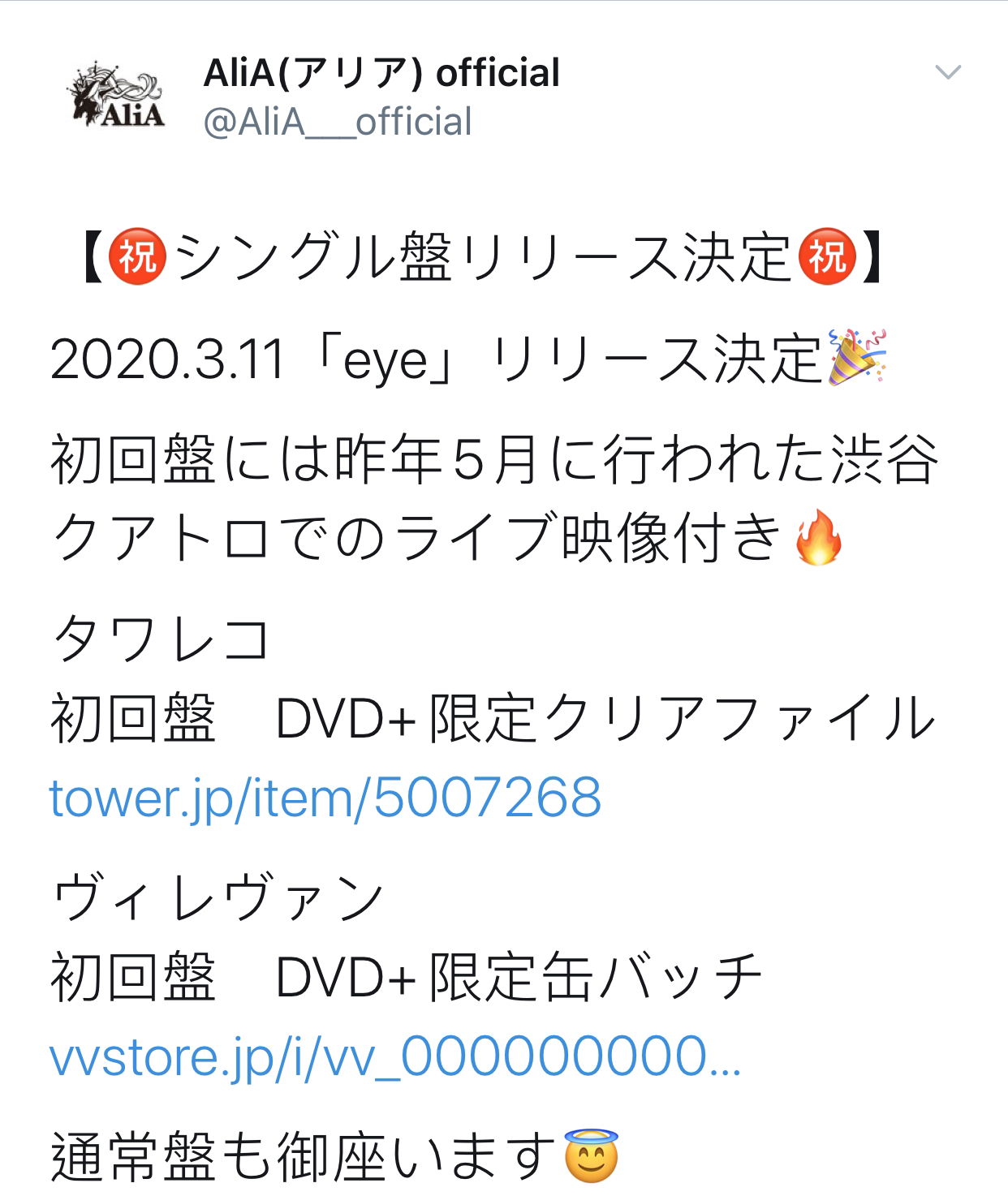Viewport: 1008px width, 1196px height.
Task: Tap the @AliA___official handle
Action: pos(338,123)
